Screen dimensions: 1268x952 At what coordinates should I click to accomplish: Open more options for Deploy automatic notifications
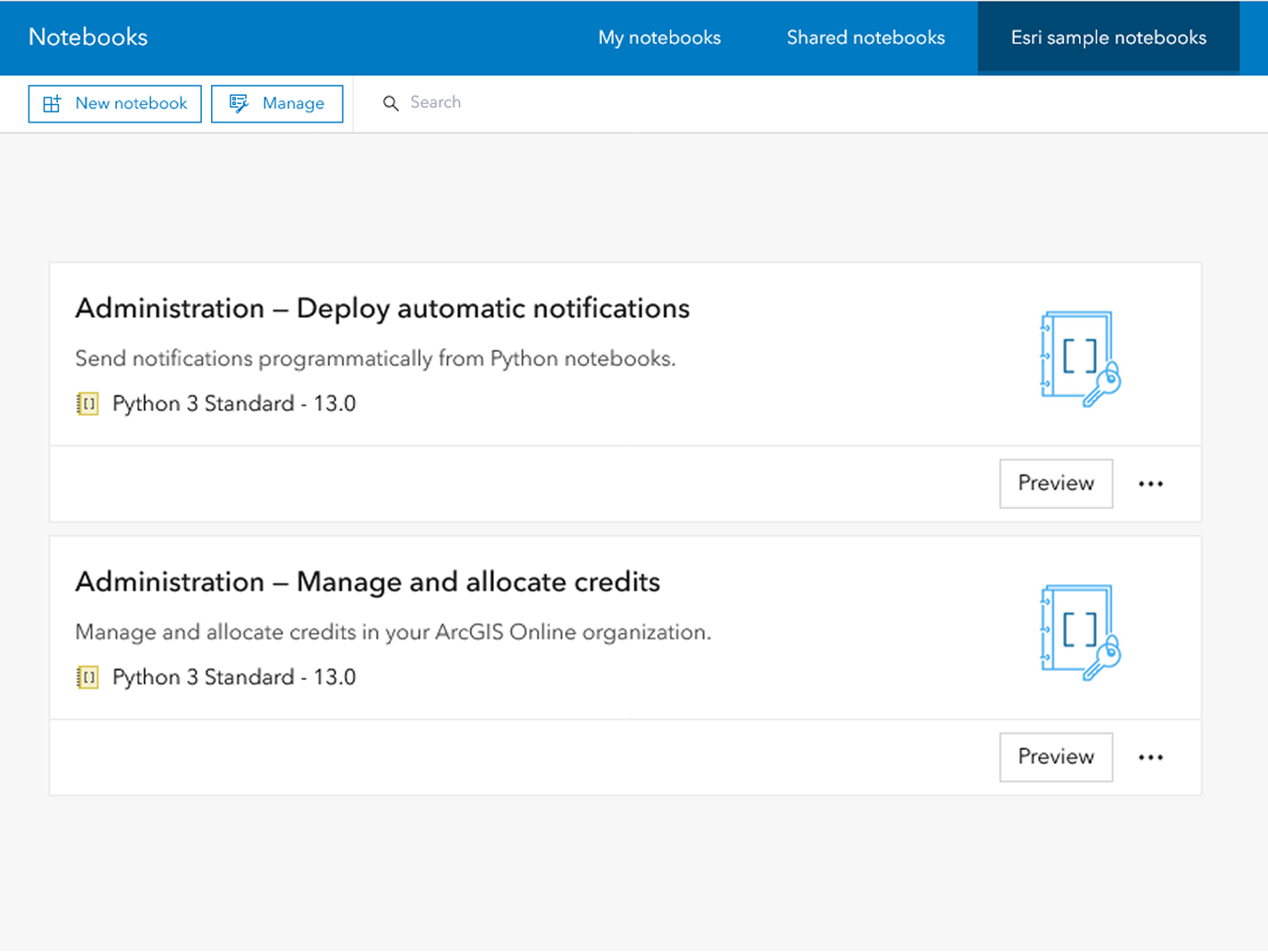coord(1150,484)
